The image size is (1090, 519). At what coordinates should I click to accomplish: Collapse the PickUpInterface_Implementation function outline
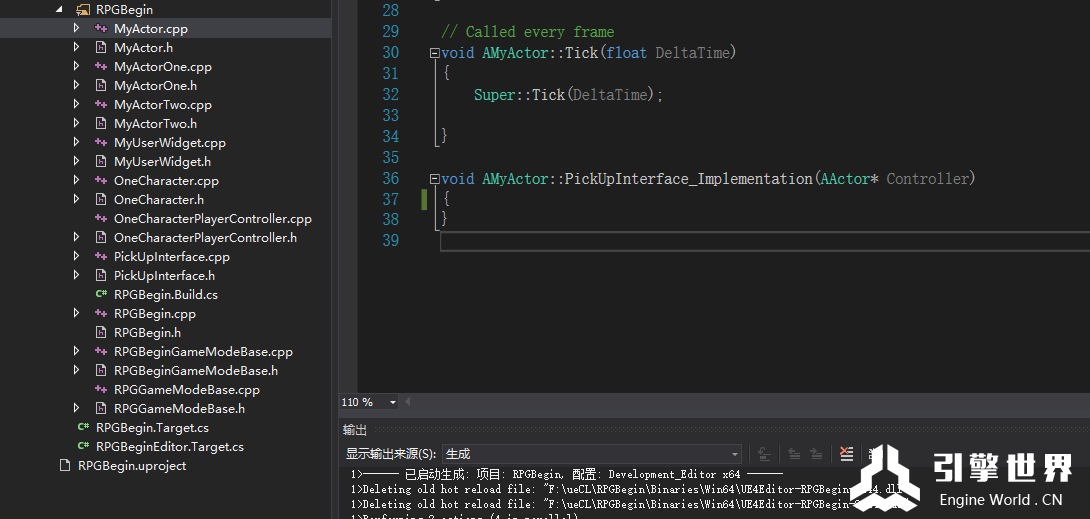(434, 179)
